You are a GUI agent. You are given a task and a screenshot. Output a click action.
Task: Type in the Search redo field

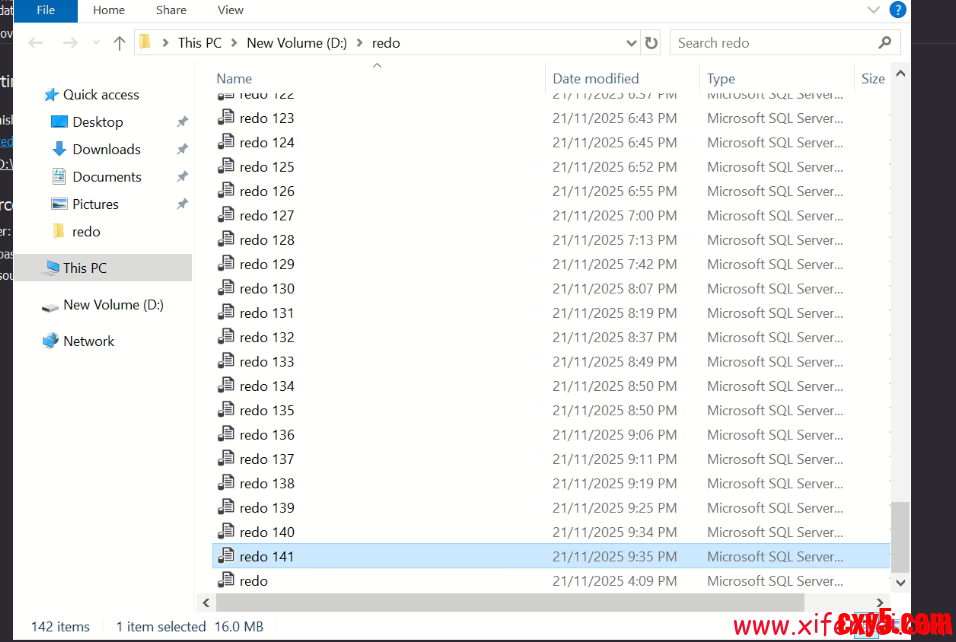(x=770, y=43)
